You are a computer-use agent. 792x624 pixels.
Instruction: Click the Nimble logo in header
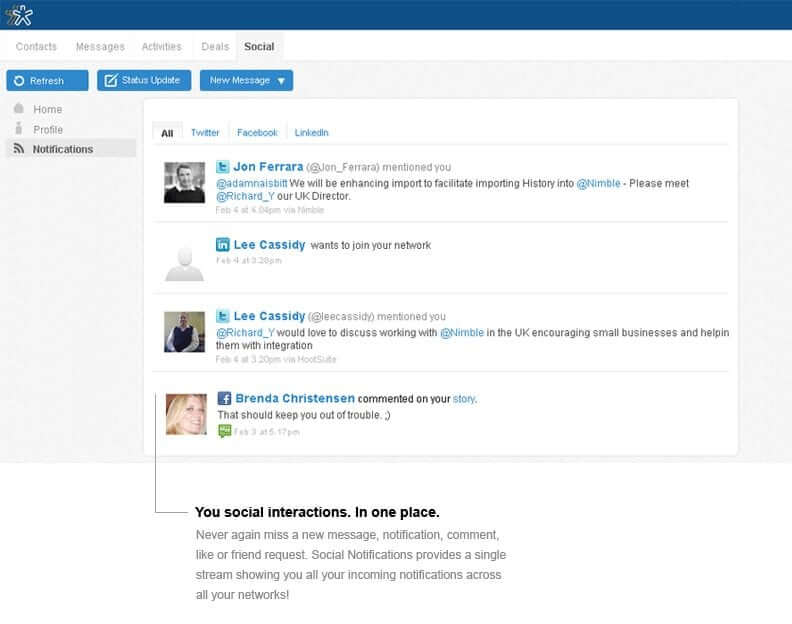pos(19,14)
